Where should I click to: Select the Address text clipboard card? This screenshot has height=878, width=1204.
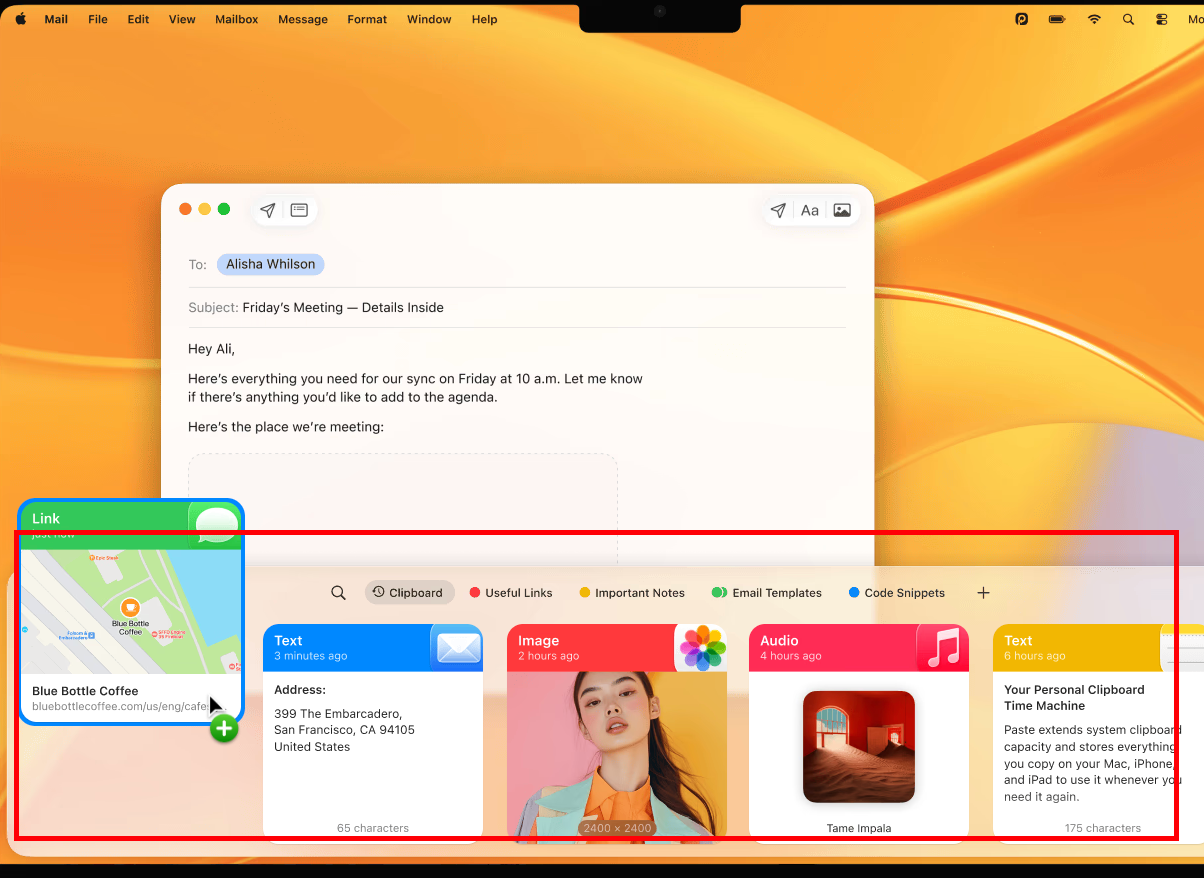click(372, 740)
